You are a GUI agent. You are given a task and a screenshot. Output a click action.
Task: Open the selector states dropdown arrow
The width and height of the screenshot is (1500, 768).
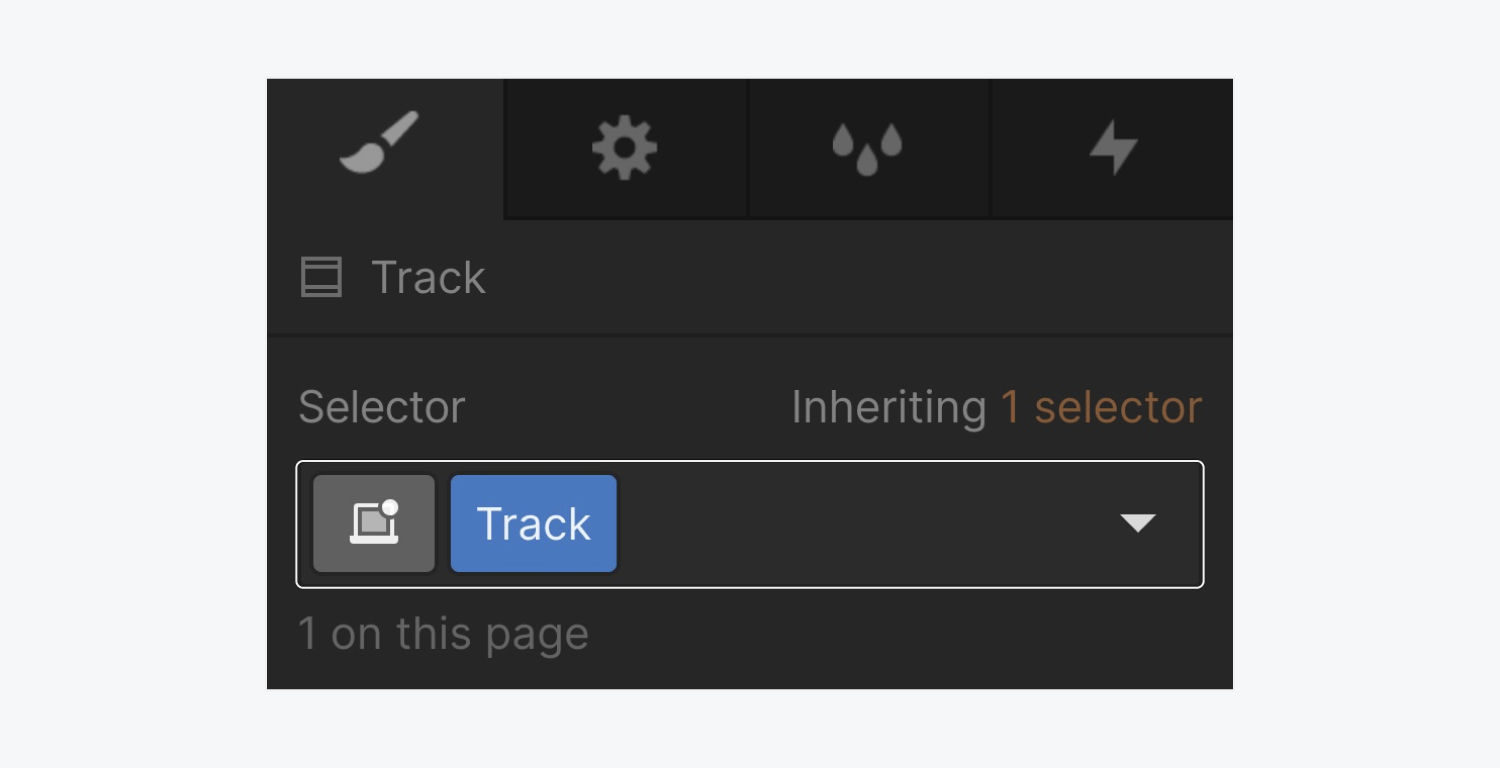1138,523
